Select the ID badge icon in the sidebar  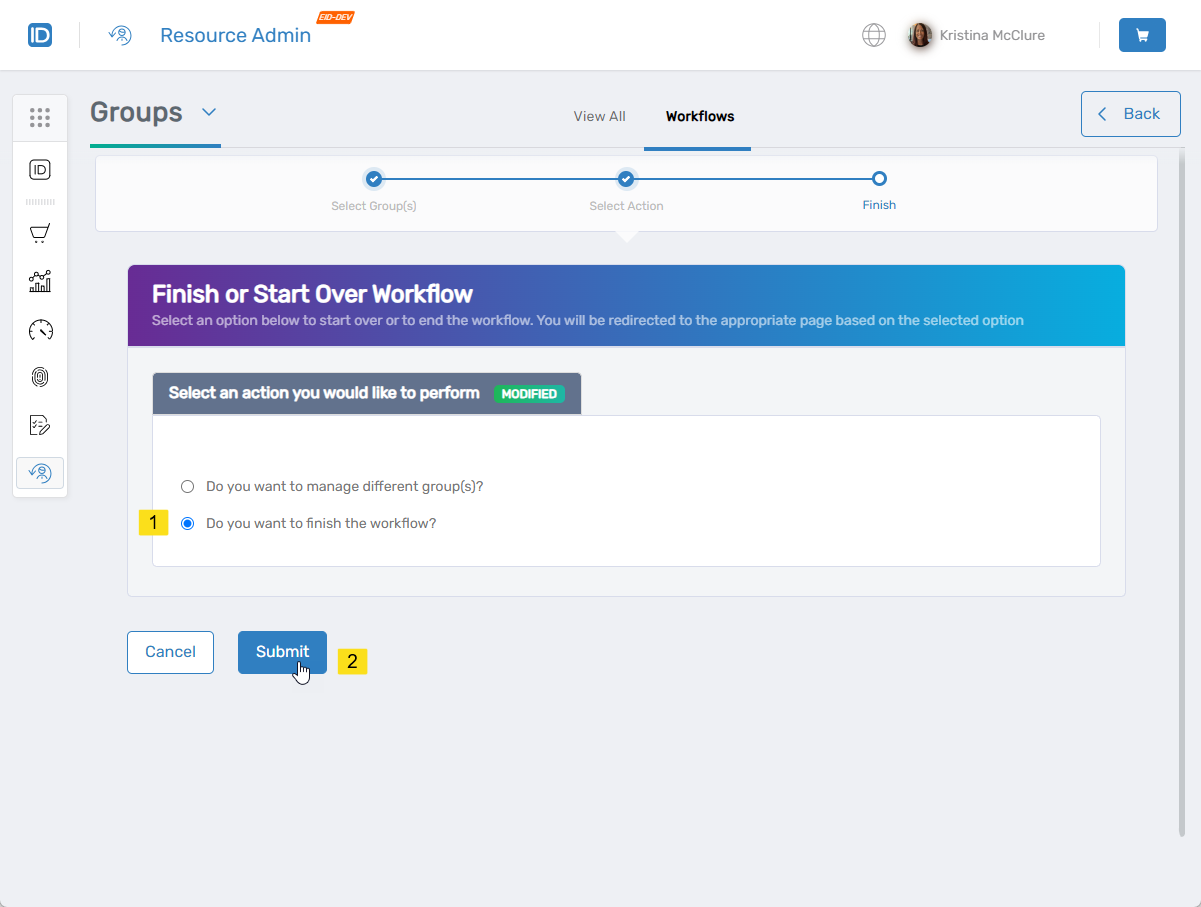tap(40, 169)
